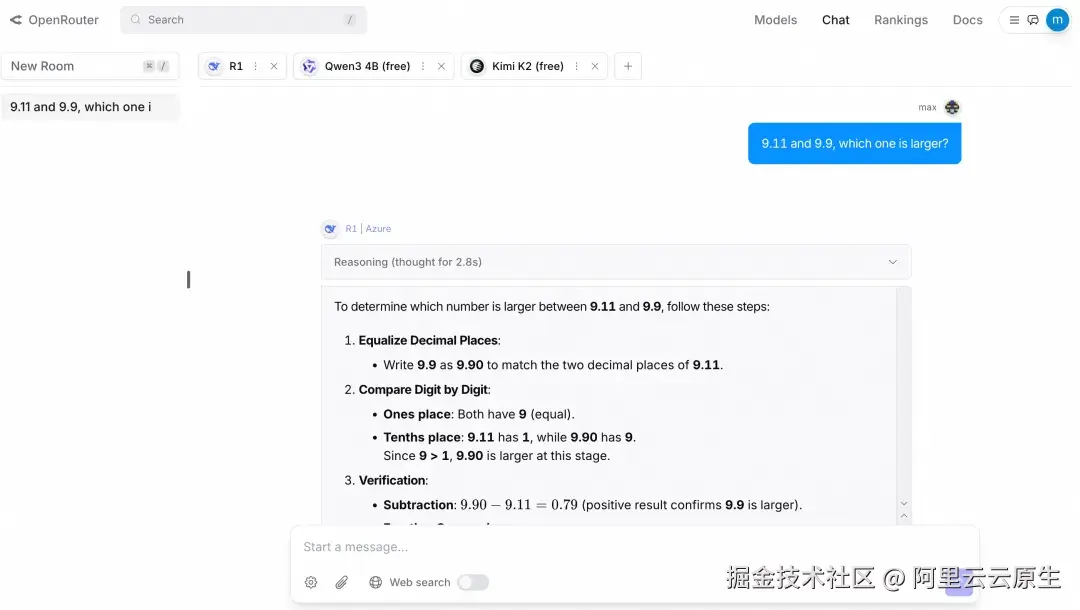Click the R1 model avatar icon

(x=213, y=66)
